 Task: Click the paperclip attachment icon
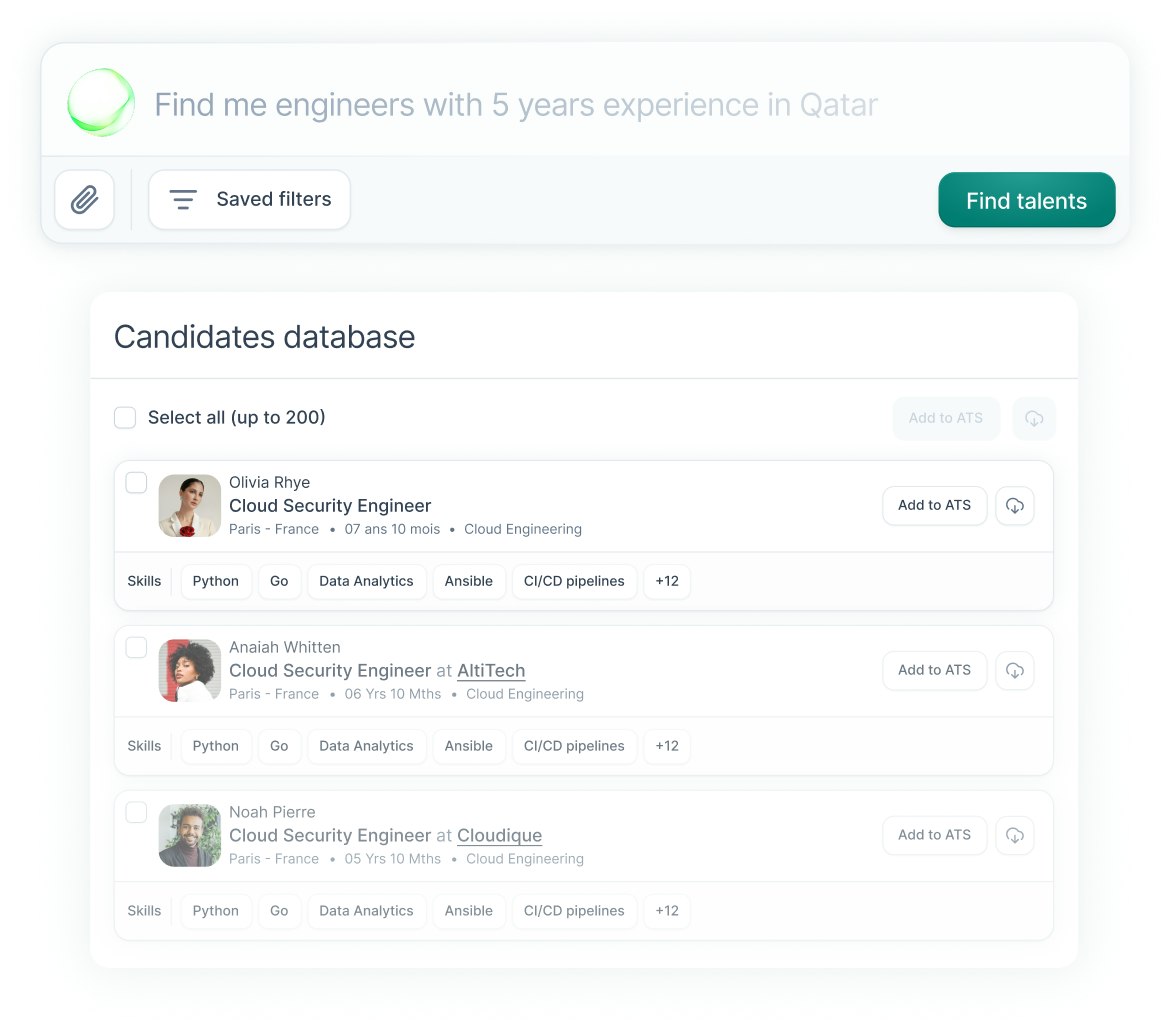point(85,200)
